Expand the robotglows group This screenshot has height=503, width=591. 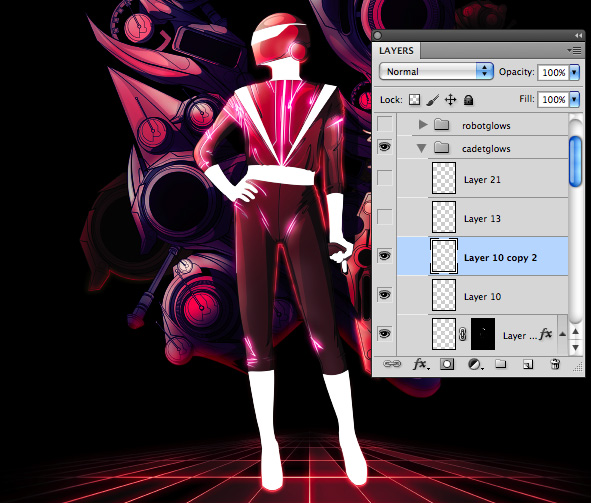[423, 124]
